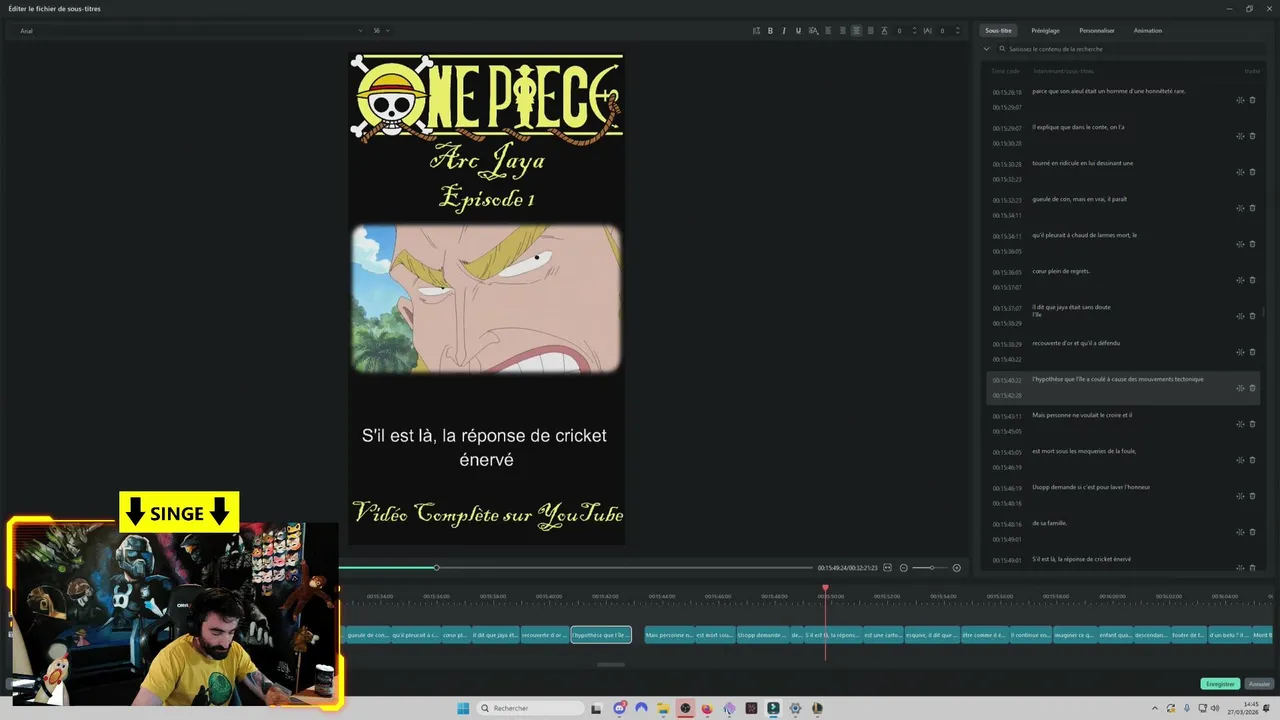Delete subtitle 'Mais personne ne voulait le croire'
Screen dimensions: 1280x720
point(1253,424)
